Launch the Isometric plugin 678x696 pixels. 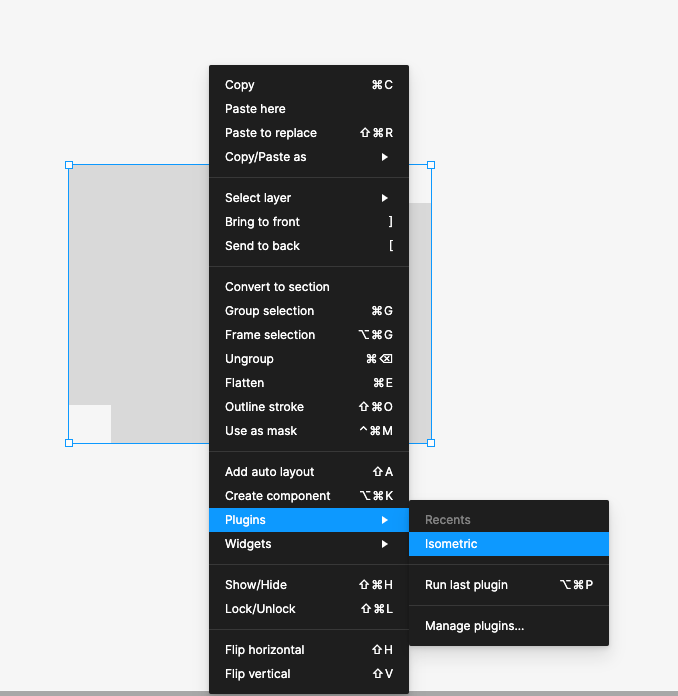(509, 544)
